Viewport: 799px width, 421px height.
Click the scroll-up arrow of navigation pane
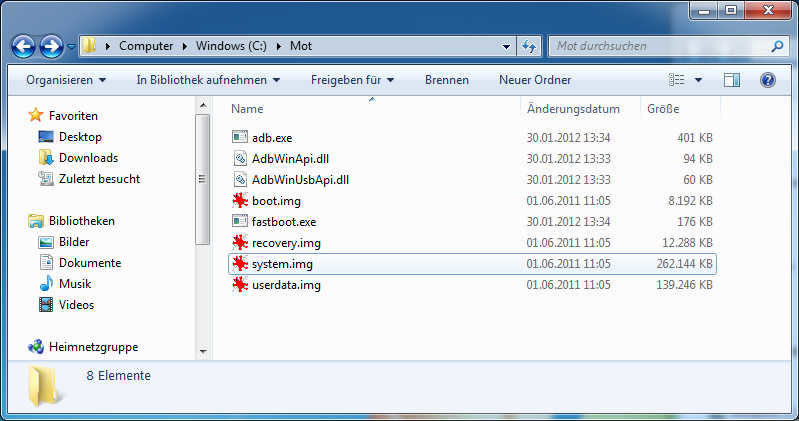tap(203, 106)
